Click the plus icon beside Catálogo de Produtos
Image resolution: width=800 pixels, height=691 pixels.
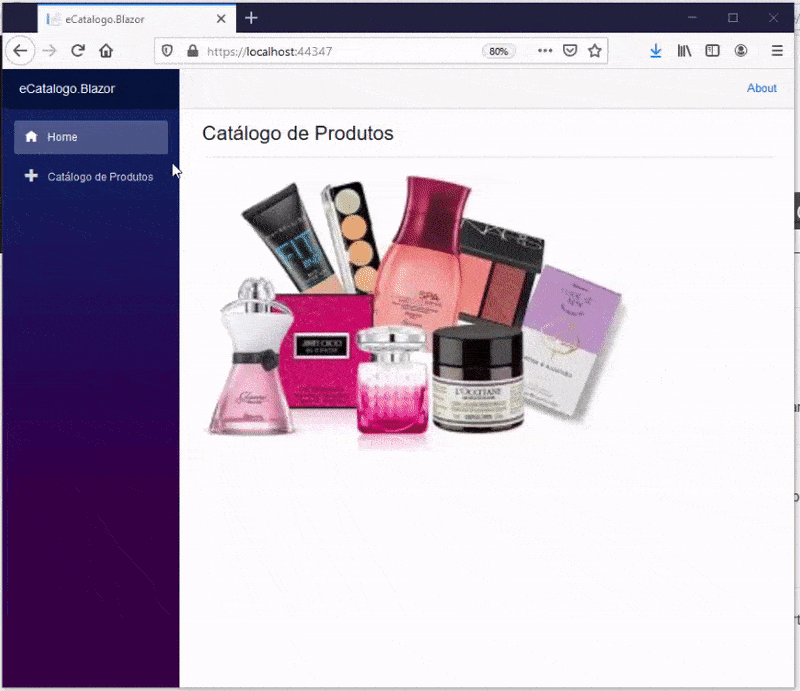tap(31, 176)
